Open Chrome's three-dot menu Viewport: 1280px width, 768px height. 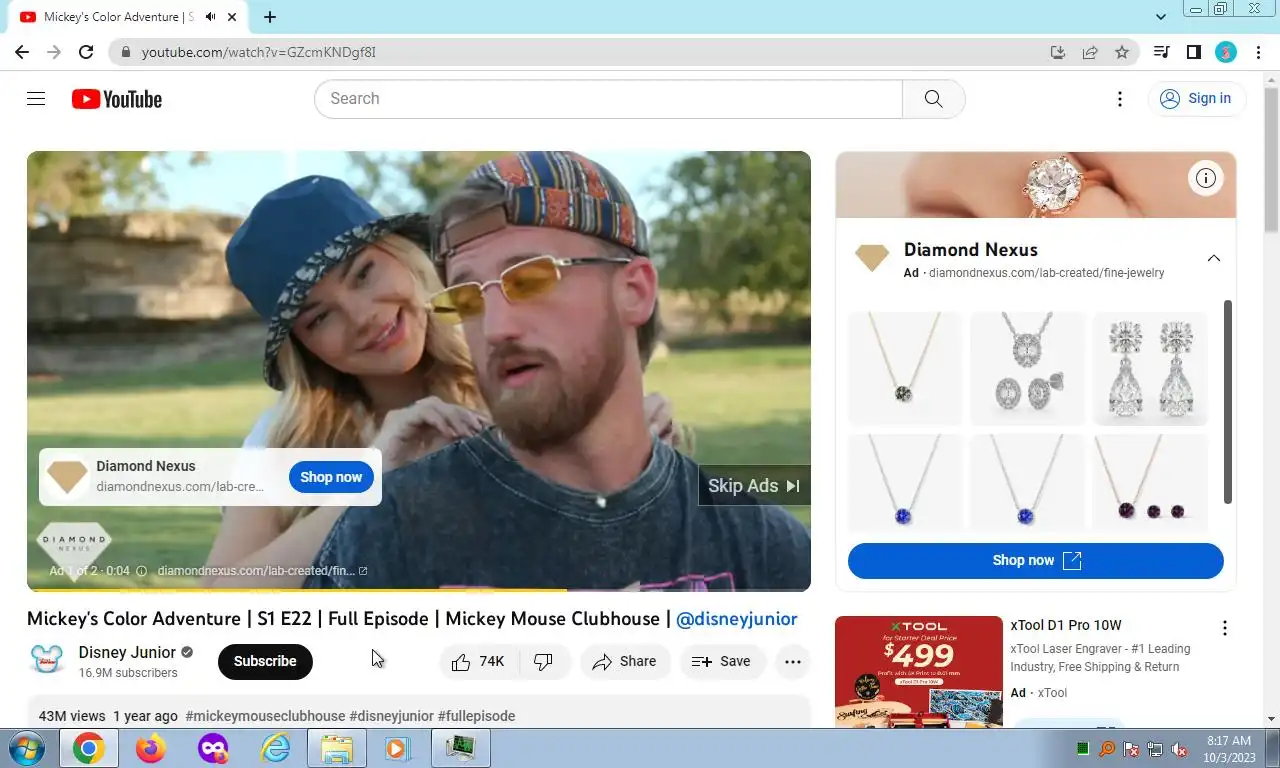coord(1256,52)
